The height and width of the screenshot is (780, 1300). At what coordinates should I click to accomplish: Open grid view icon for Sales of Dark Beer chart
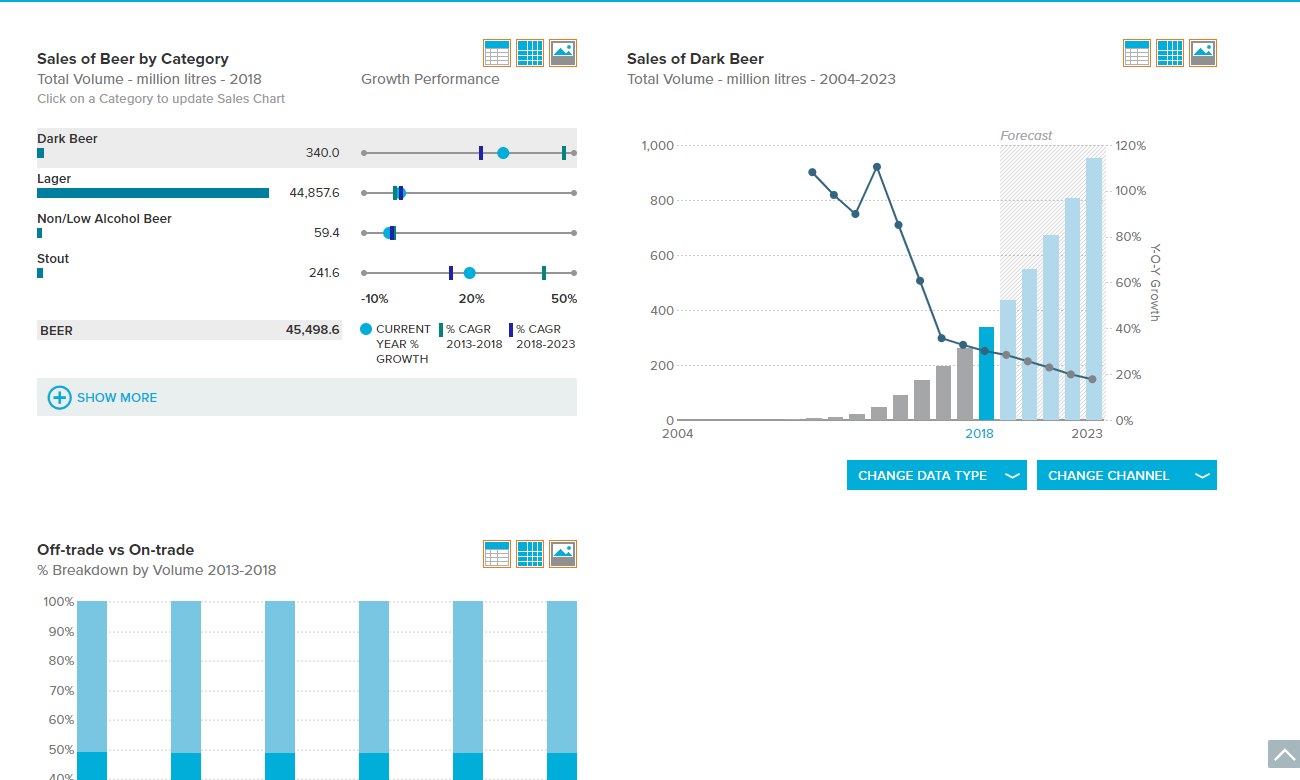pos(1170,53)
